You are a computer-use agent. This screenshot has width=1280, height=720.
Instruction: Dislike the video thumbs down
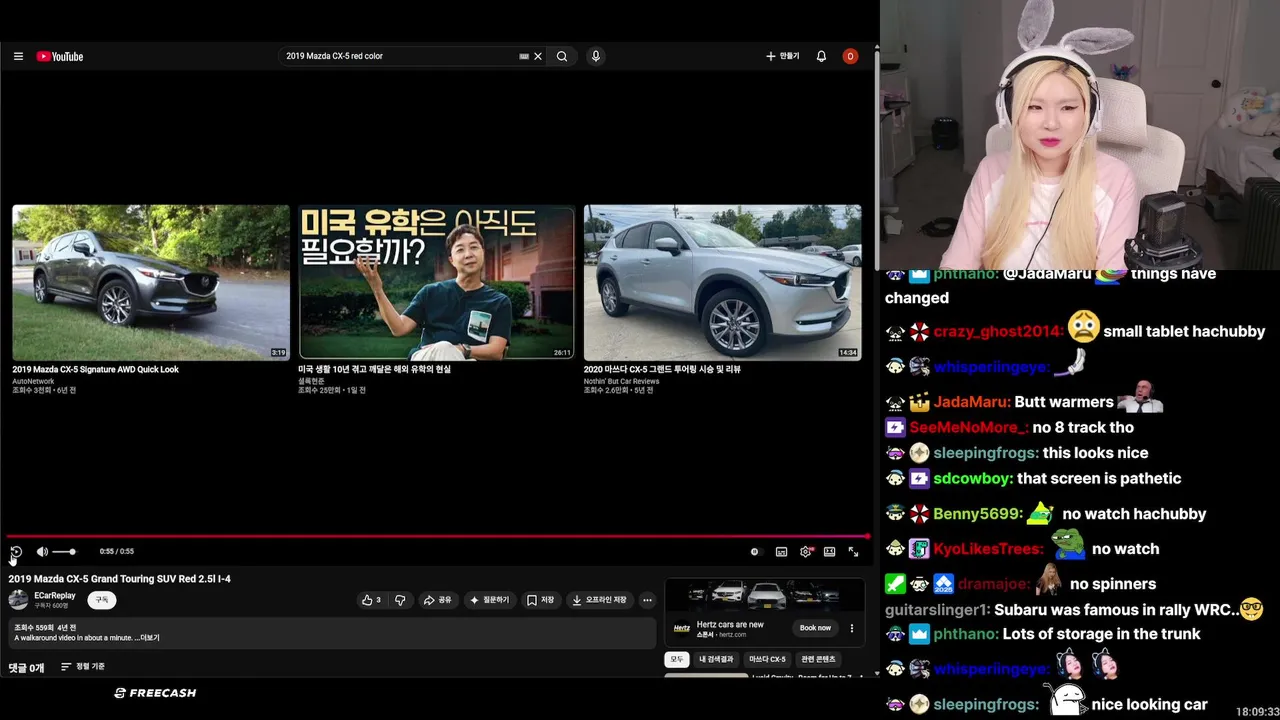[x=400, y=600]
